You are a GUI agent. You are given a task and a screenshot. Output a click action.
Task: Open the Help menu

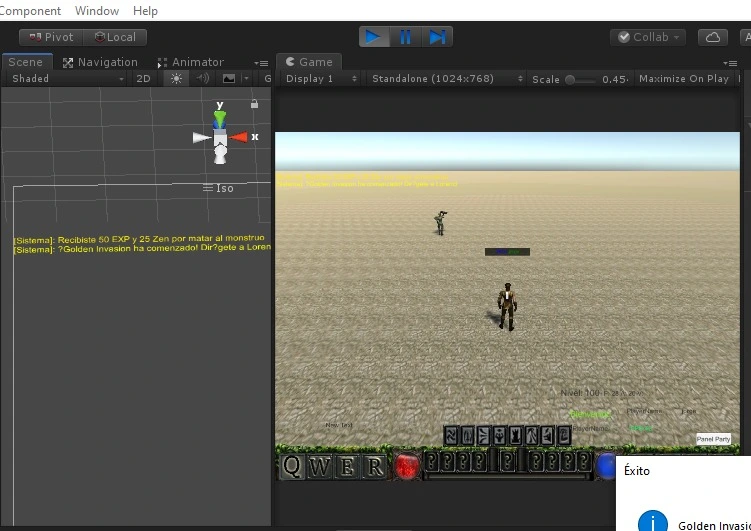(x=145, y=11)
